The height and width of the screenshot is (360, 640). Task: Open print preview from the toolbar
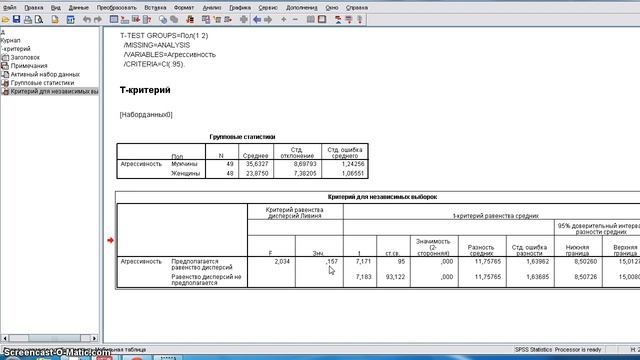click(39, 20)
